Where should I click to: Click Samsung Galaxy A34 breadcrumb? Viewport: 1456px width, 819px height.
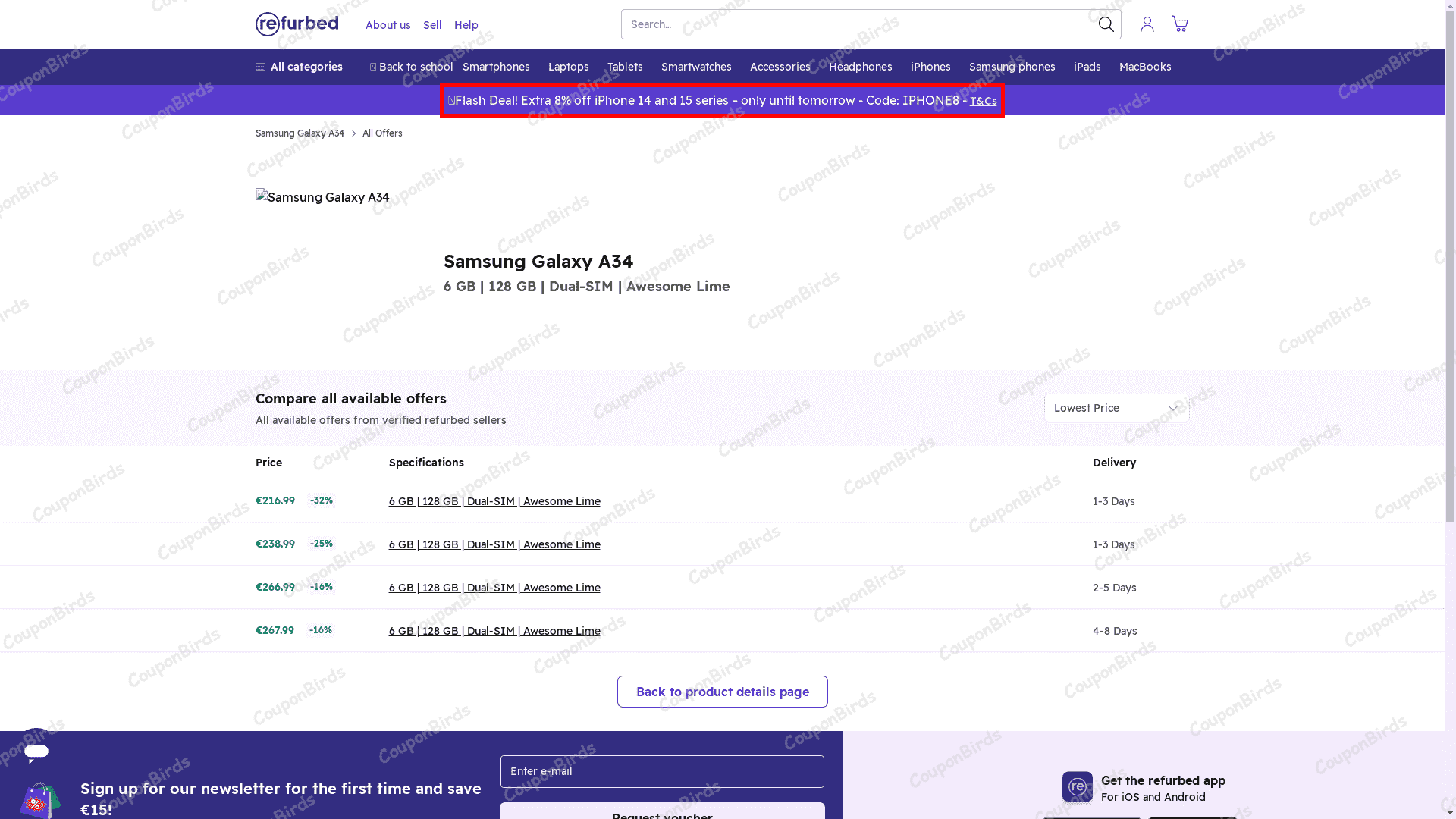click(300, 133)
